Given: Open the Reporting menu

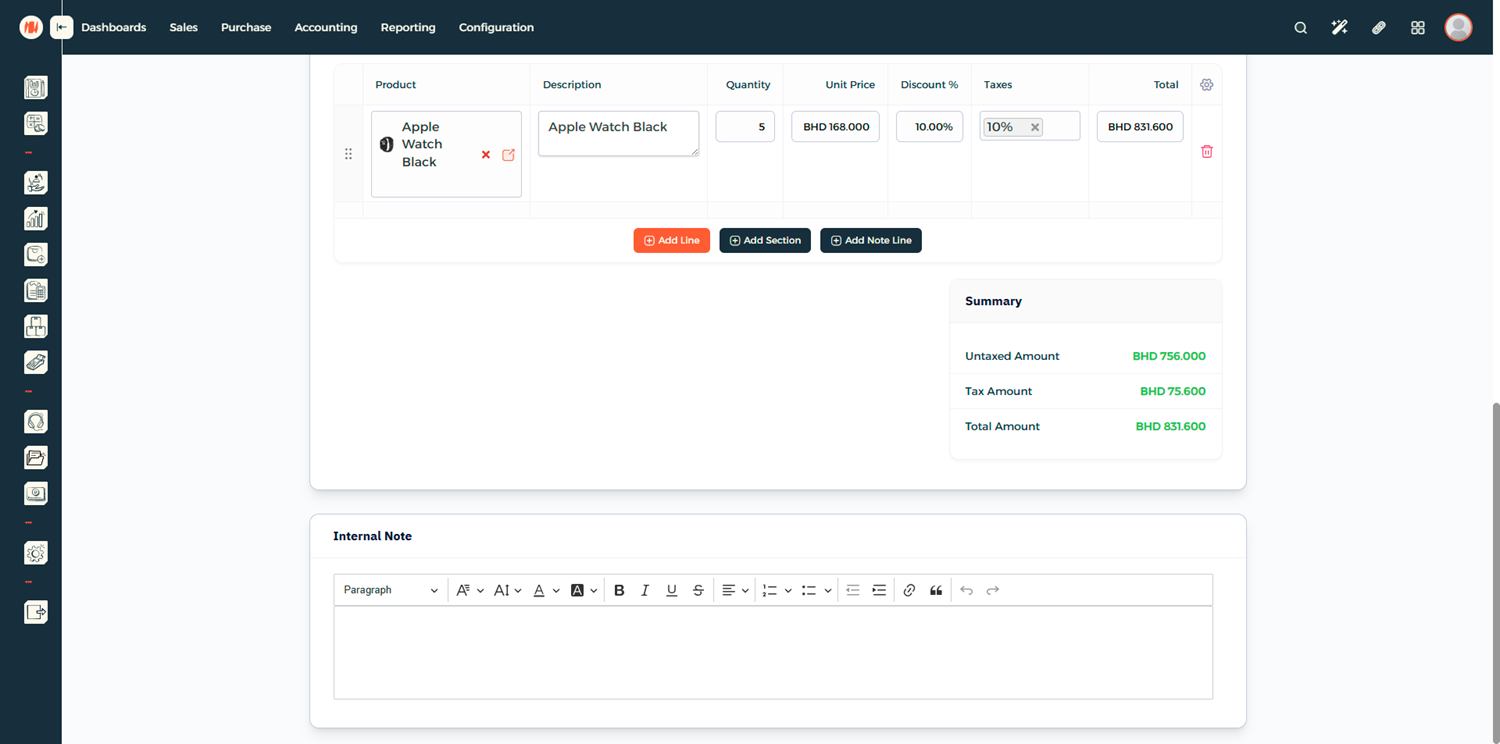Looking at the screenshot, I should (x=407, y=28).
